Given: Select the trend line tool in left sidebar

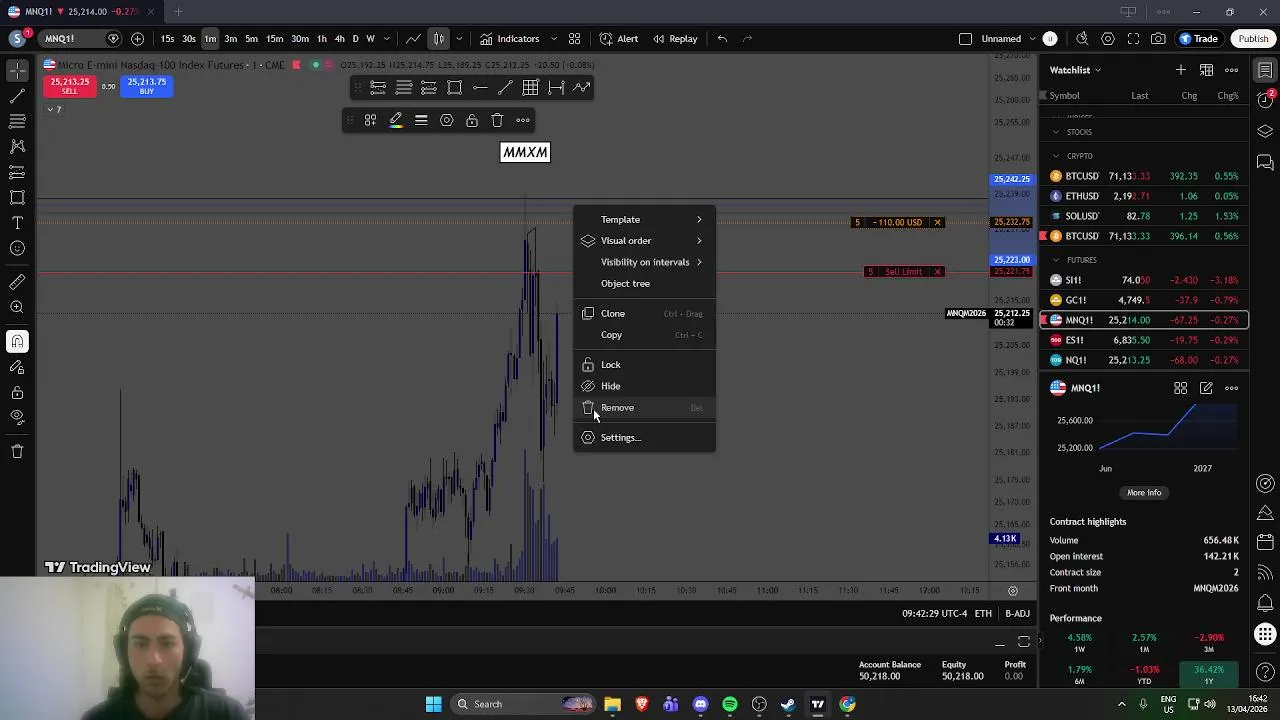Looking at the screenshot, I should click(17, 96).
